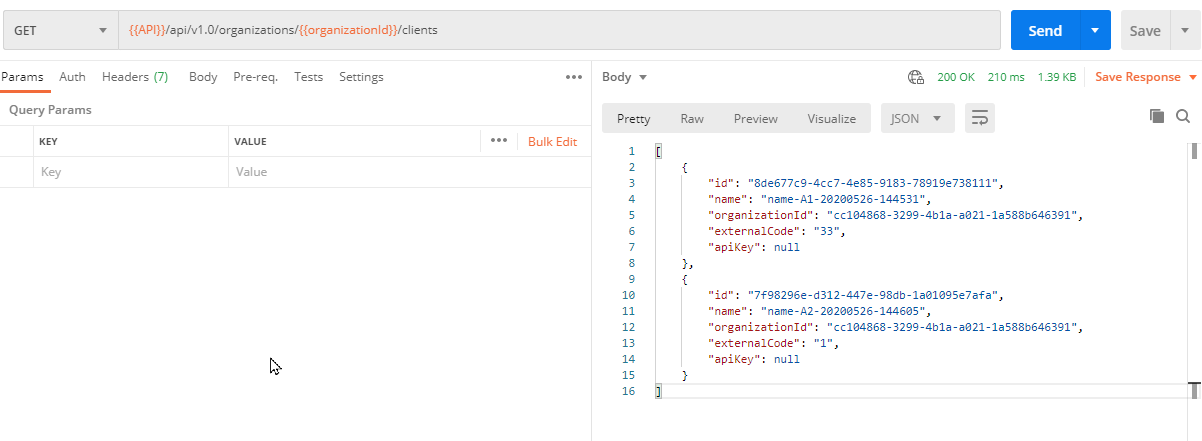Click the search response magnifier icon
1202x441 pixels.
pyautogui.click(x=1183, y=117)
